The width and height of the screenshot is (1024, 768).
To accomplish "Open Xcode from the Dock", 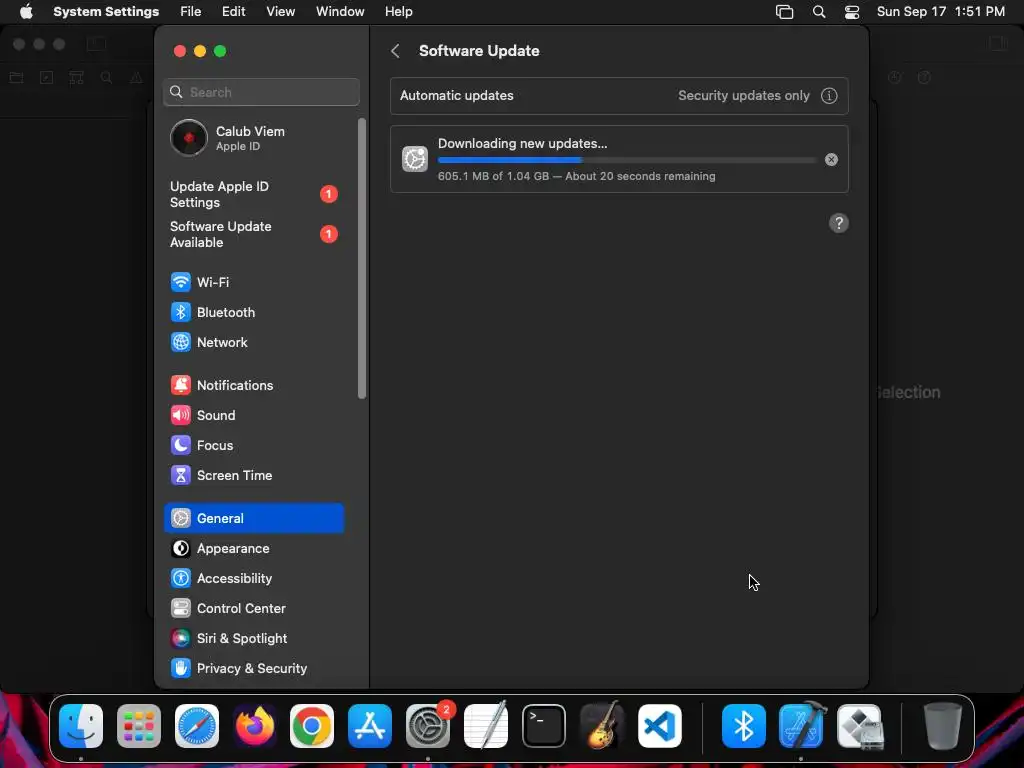I will click(x=801, y=726).
